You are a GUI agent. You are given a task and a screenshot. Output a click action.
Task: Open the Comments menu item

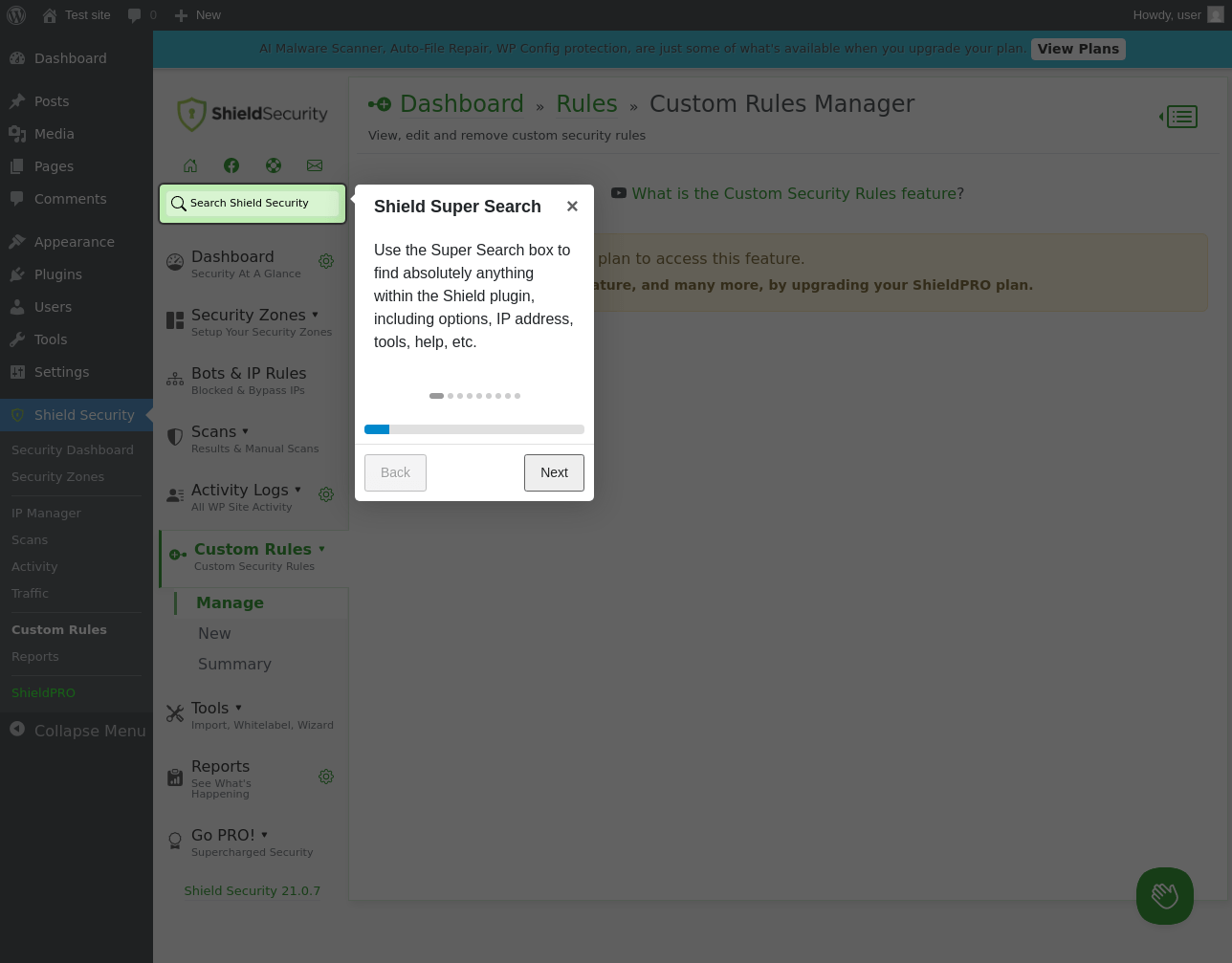coord(77,199)
